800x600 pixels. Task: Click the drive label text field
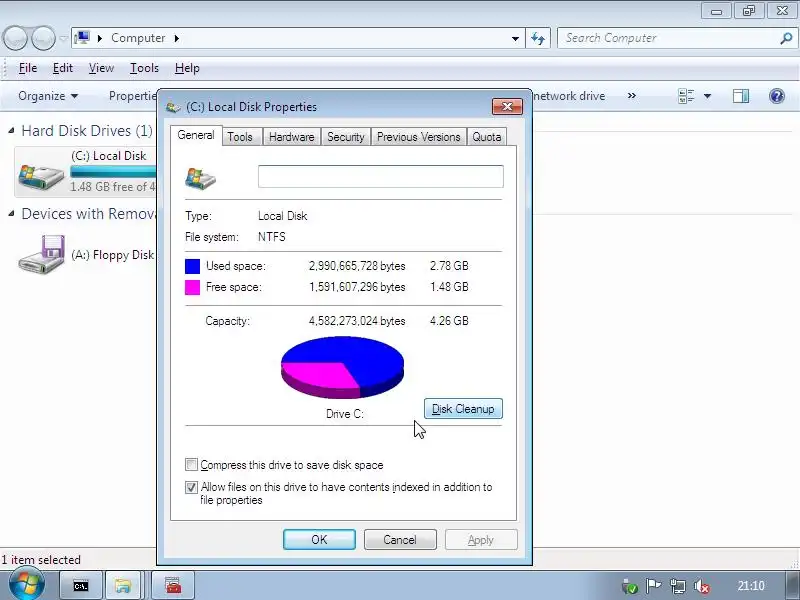tap(381, 176)
